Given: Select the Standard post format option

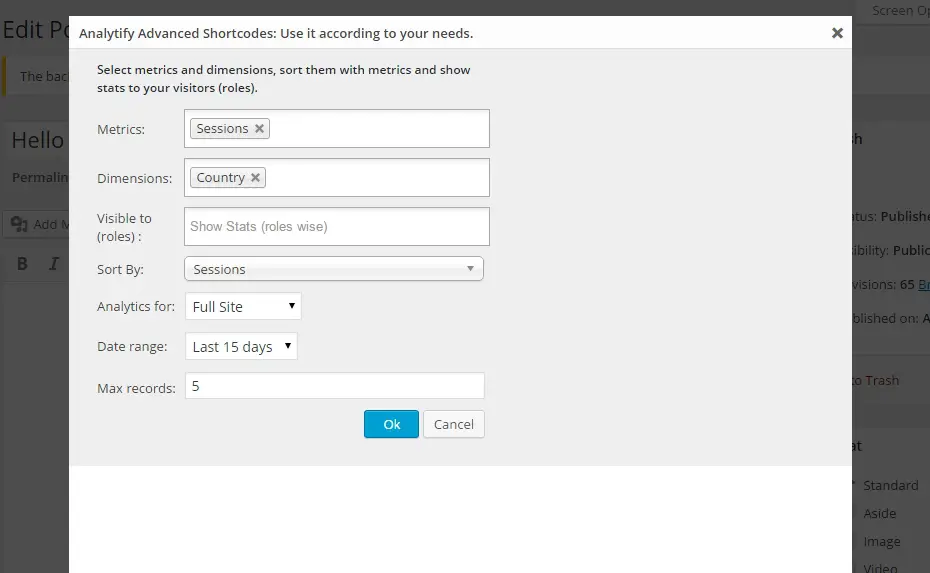Looking at the screenshot, I should point(890,485).
